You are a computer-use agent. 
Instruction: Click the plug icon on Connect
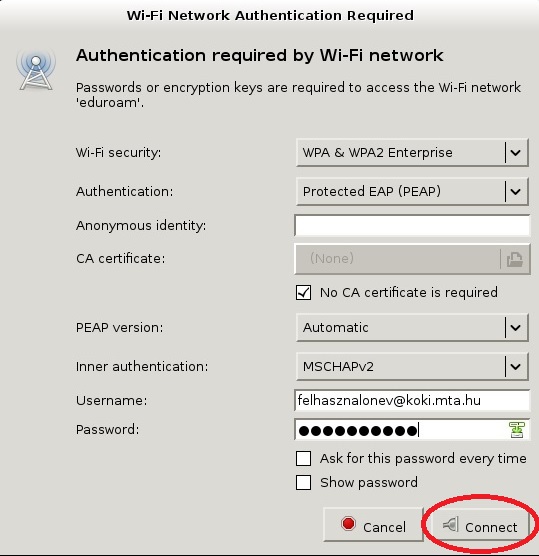pos(451,524)
